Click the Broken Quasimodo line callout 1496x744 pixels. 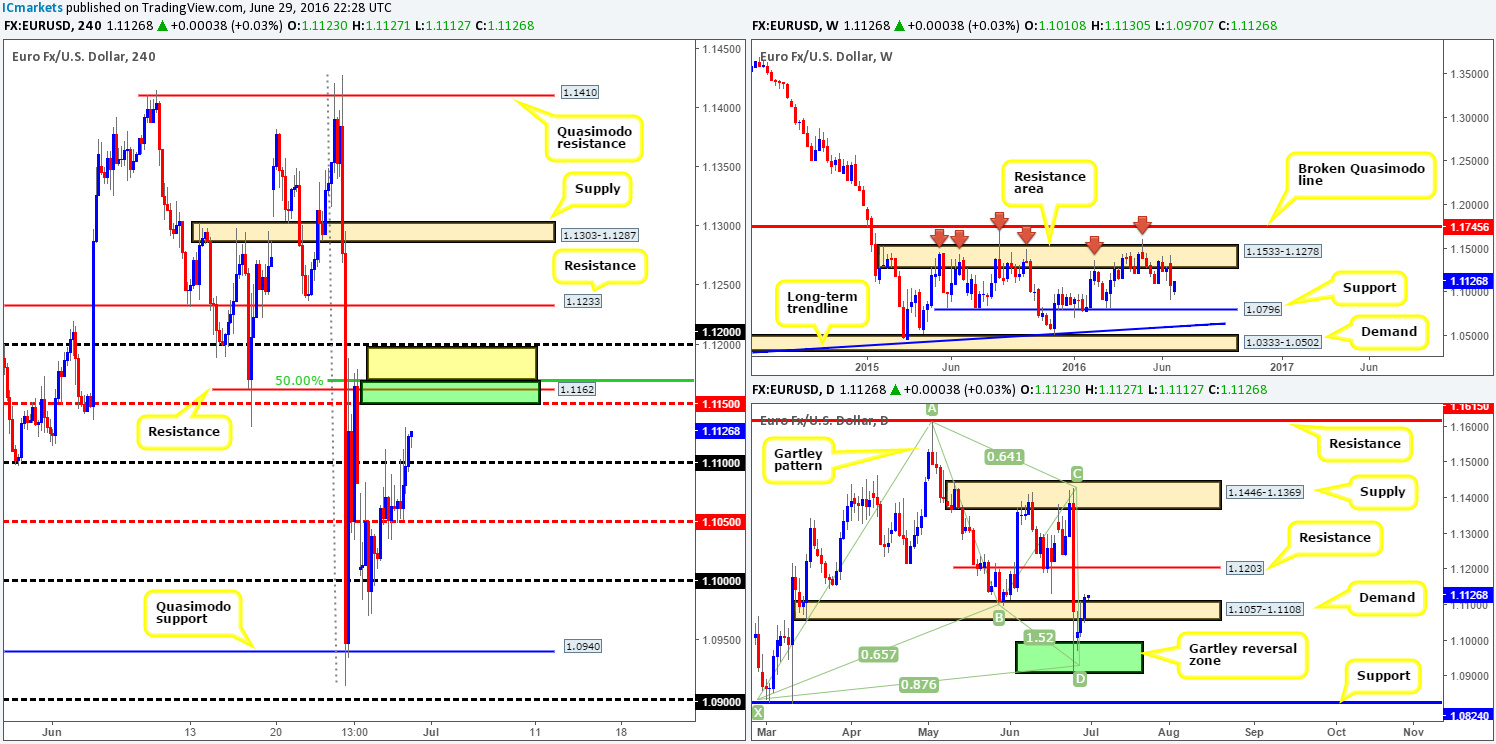coord(1362,174)
